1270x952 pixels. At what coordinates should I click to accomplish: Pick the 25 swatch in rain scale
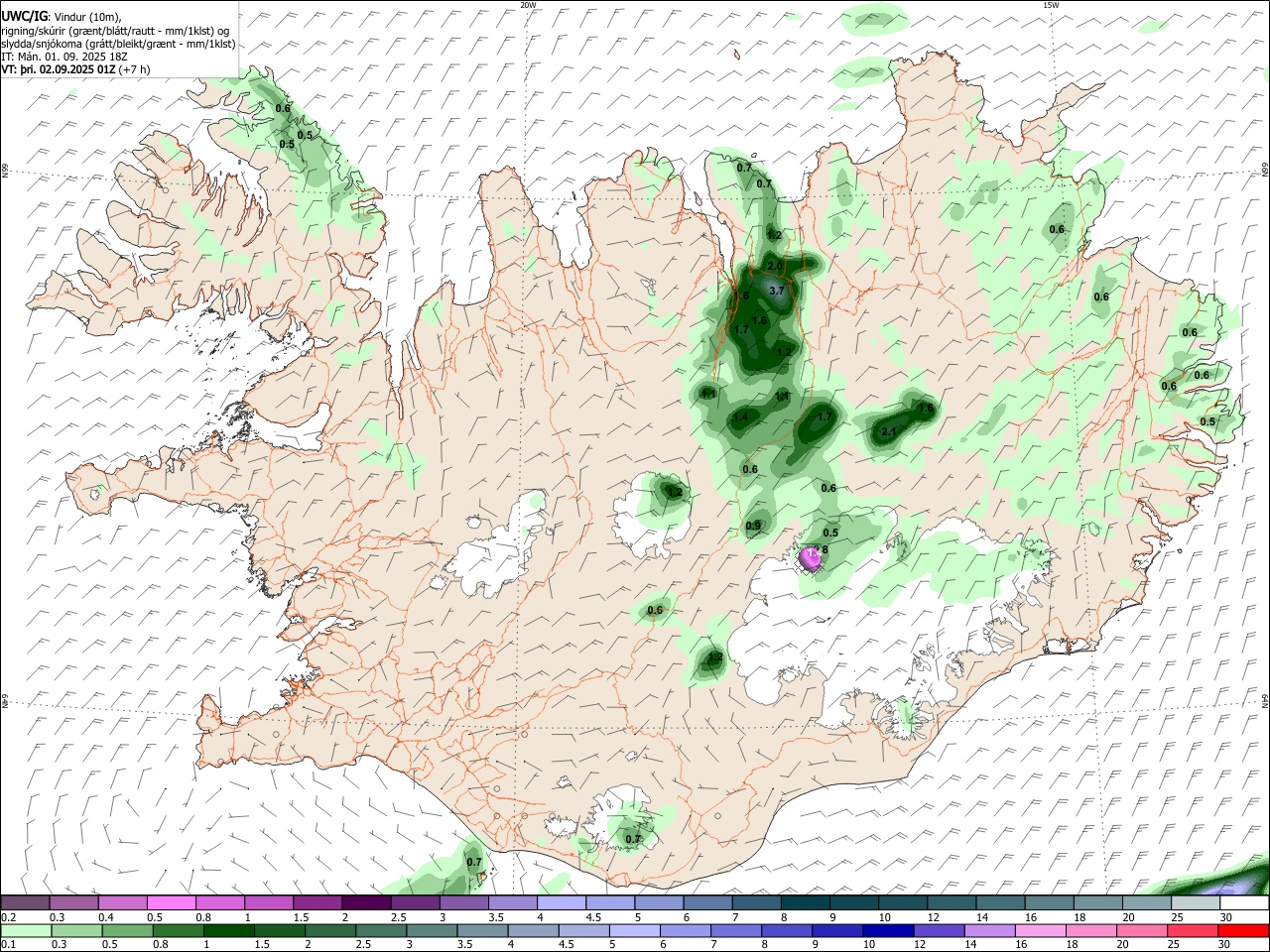coord(1196,930)
